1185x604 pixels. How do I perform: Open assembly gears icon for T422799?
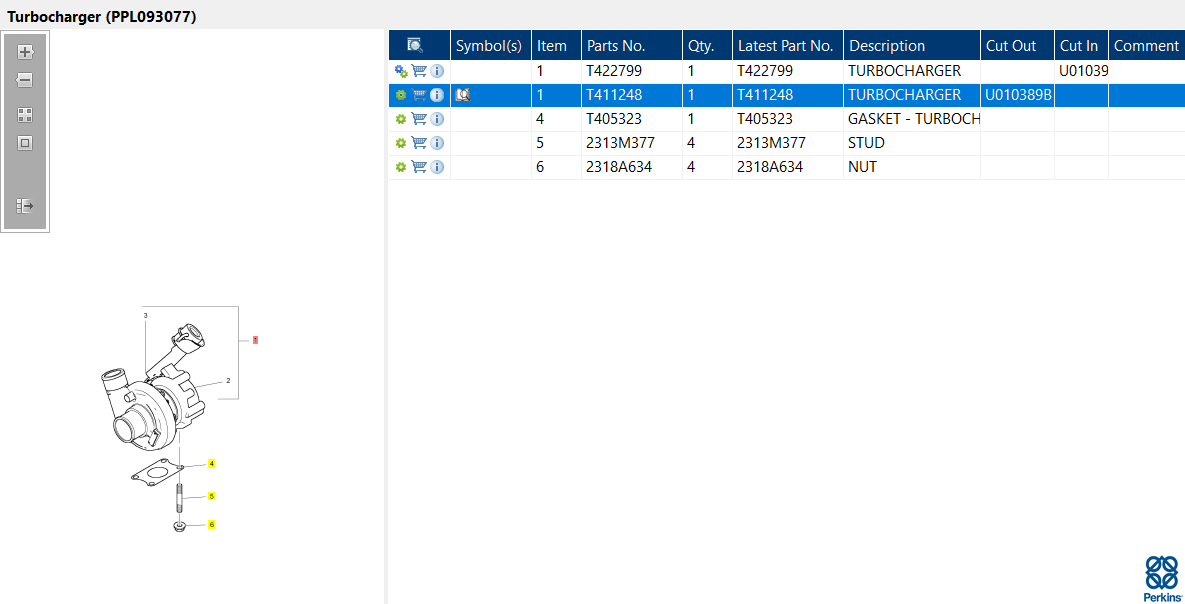401,71
